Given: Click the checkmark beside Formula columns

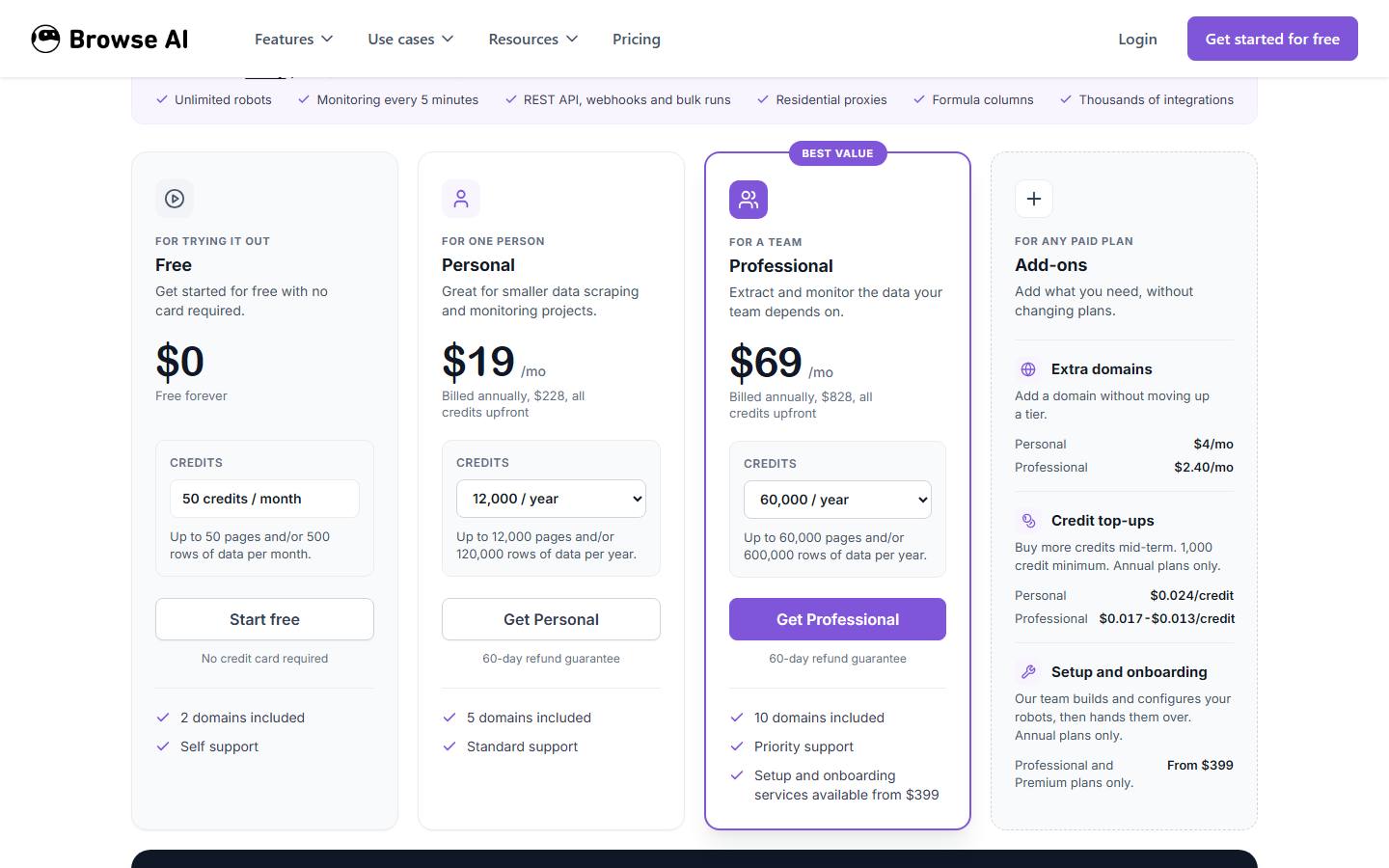Looking at the screenshot, I should click(919, 99).
